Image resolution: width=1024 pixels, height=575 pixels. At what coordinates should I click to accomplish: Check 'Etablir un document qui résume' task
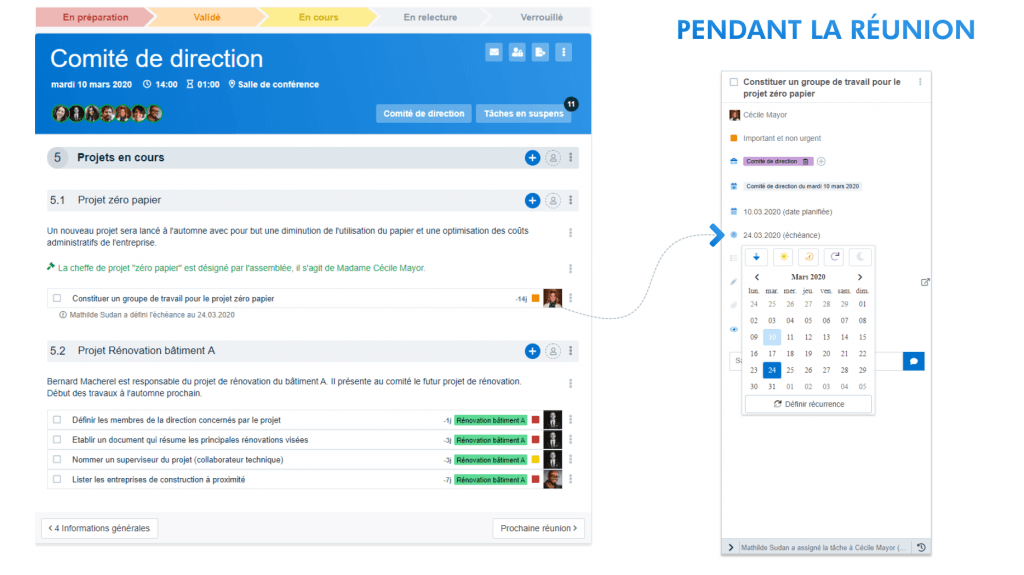coord(57,440)
